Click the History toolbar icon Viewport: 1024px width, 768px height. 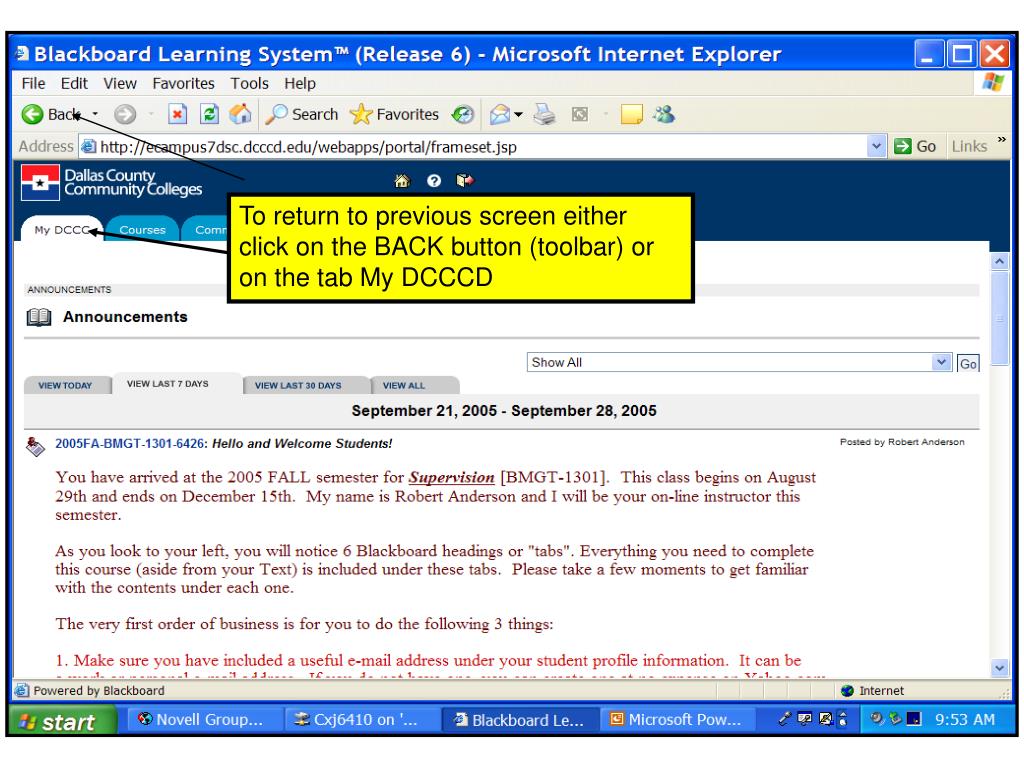462,114
